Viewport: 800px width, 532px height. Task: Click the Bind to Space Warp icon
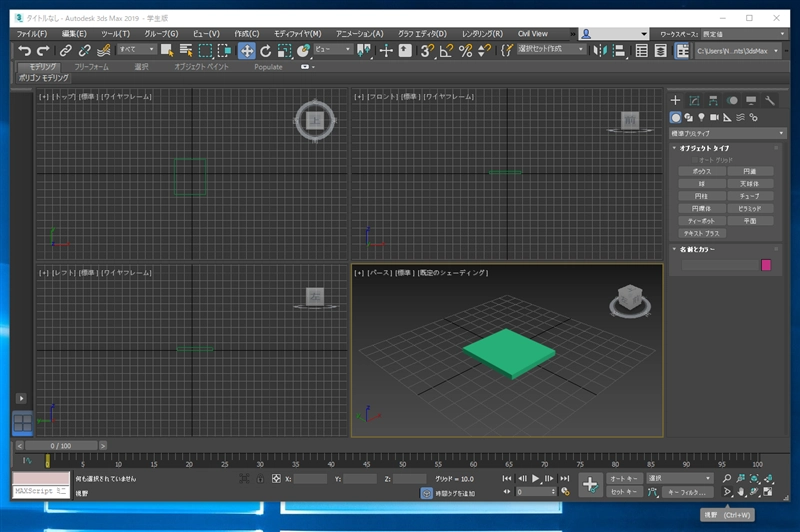(104, 50)
